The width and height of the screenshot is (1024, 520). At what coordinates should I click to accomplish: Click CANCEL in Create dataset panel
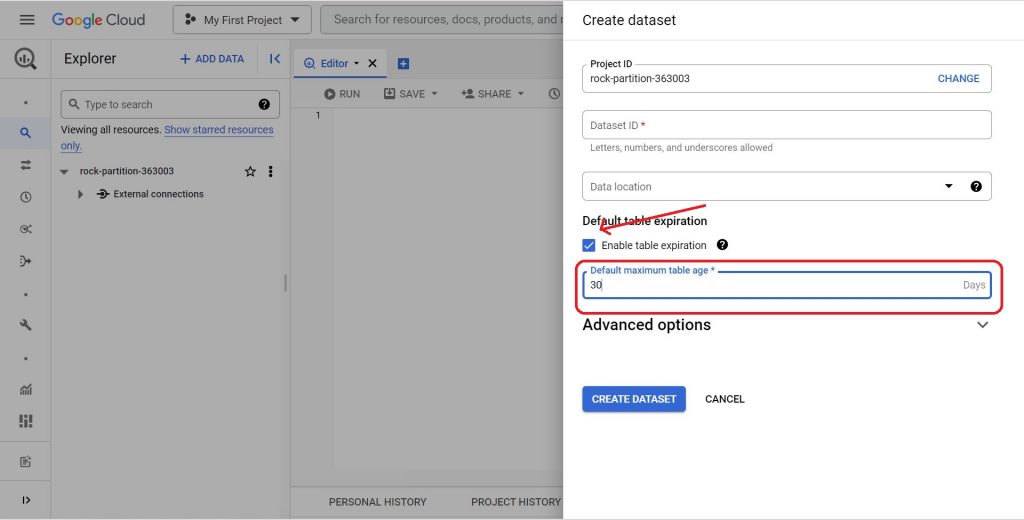[x=724, y=399]
